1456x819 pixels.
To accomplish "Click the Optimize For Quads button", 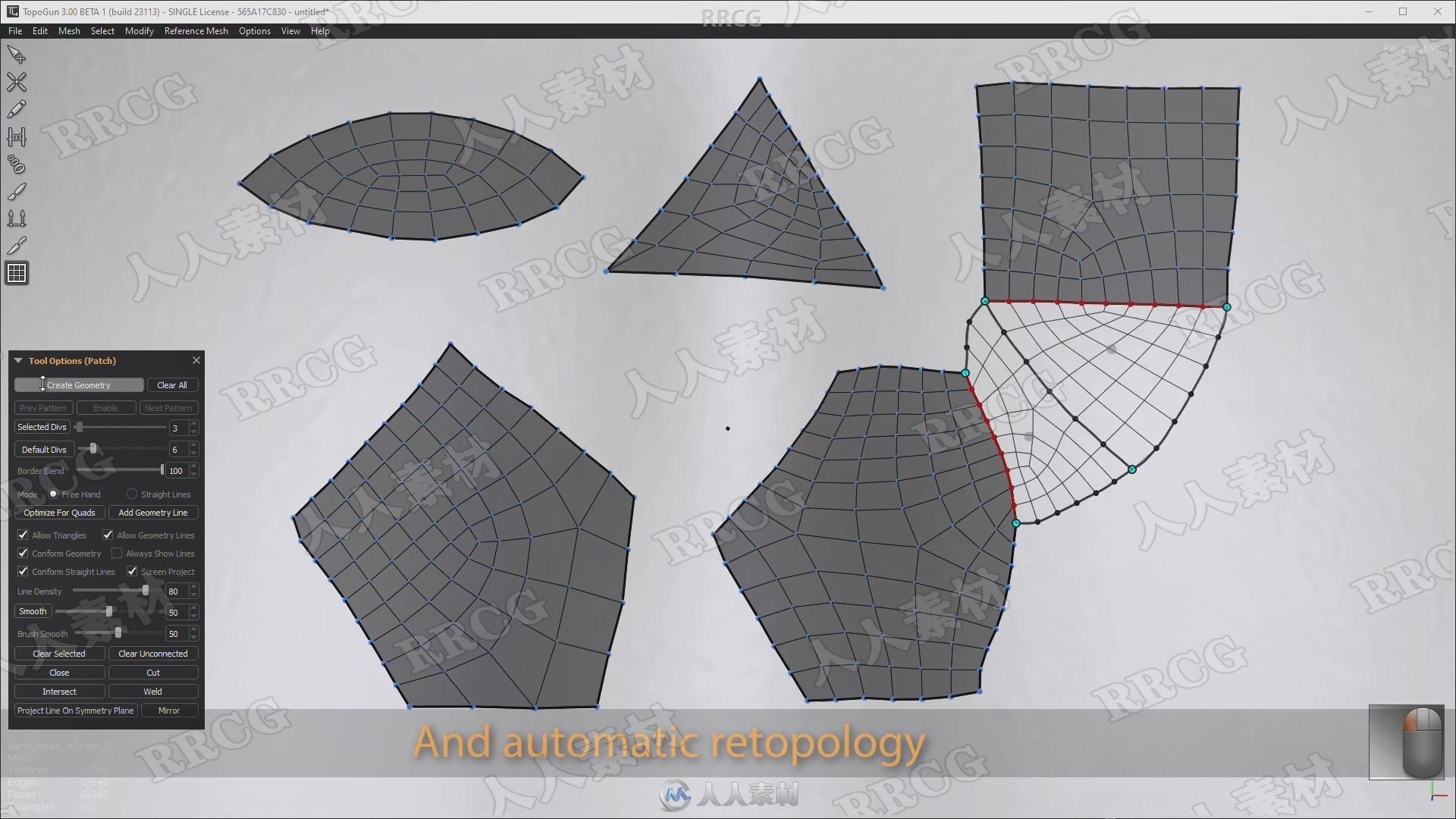I will pyautogui.click(x=58, y=512).
